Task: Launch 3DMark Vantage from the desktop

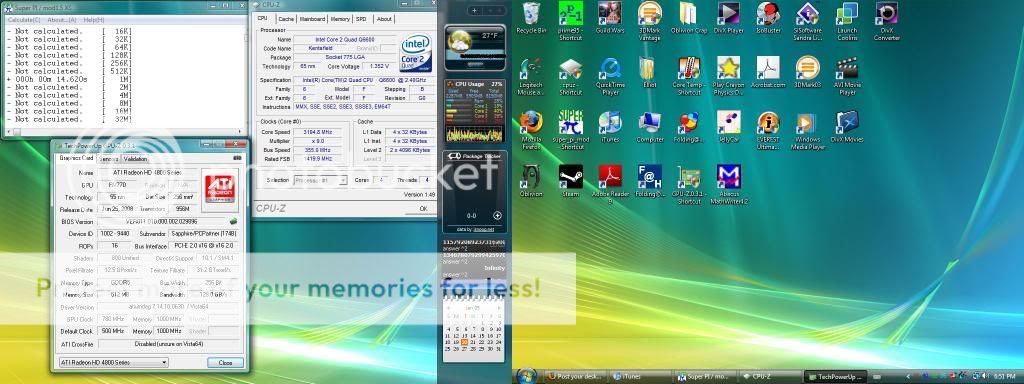Action: tap(649, 22)
